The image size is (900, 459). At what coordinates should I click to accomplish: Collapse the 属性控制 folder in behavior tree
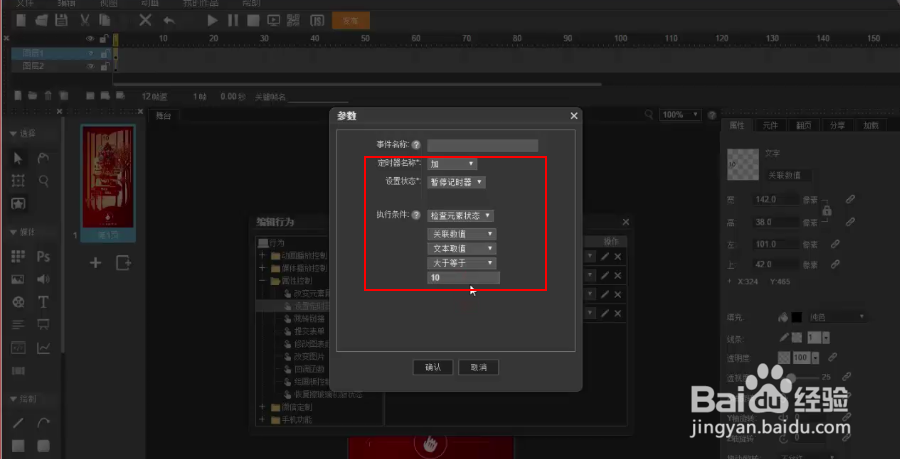263,281
